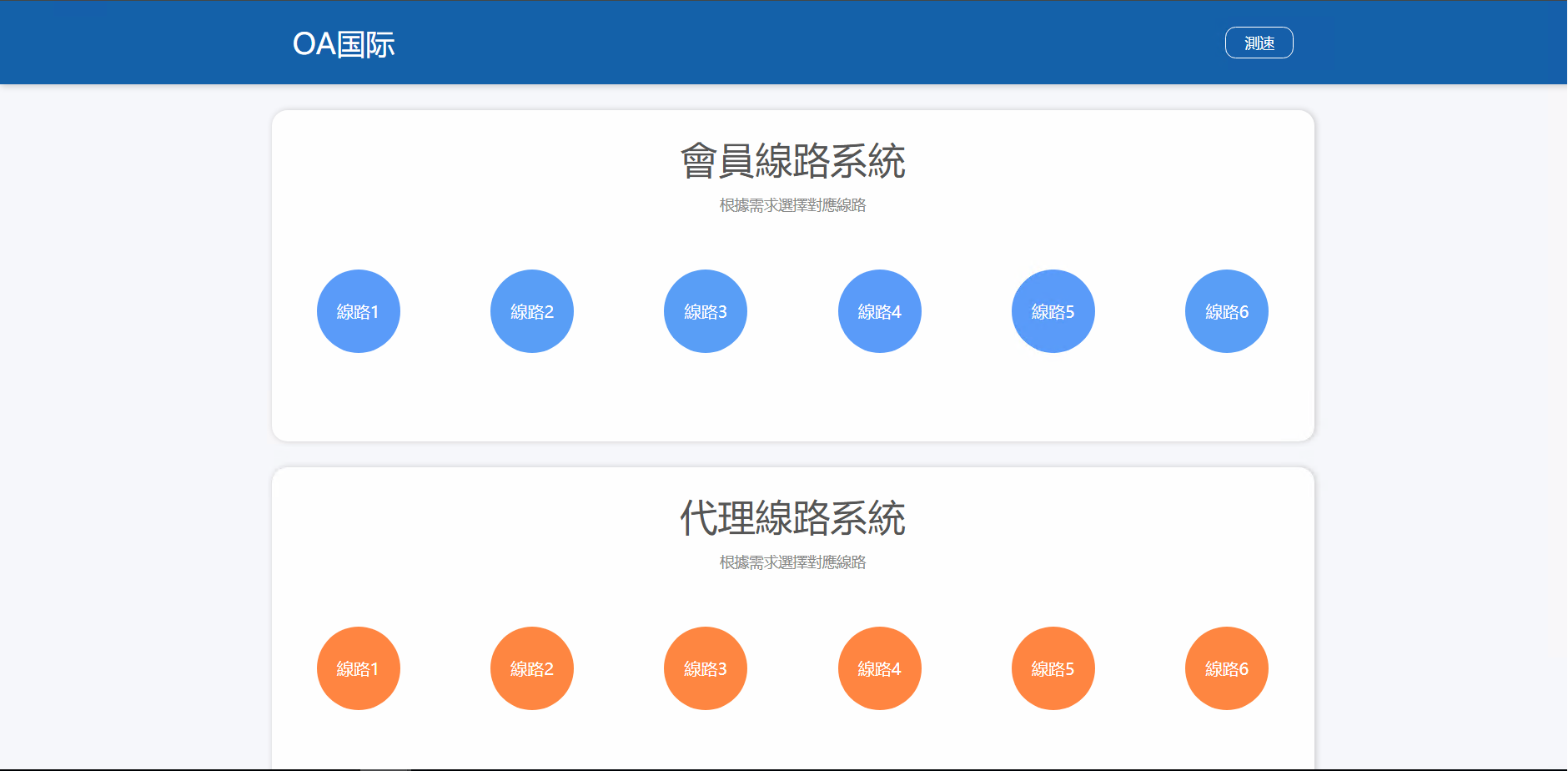Click the orange 線路3 circle
The image size is (1568, 771).
pyautogui.click(x=705, y=668)
